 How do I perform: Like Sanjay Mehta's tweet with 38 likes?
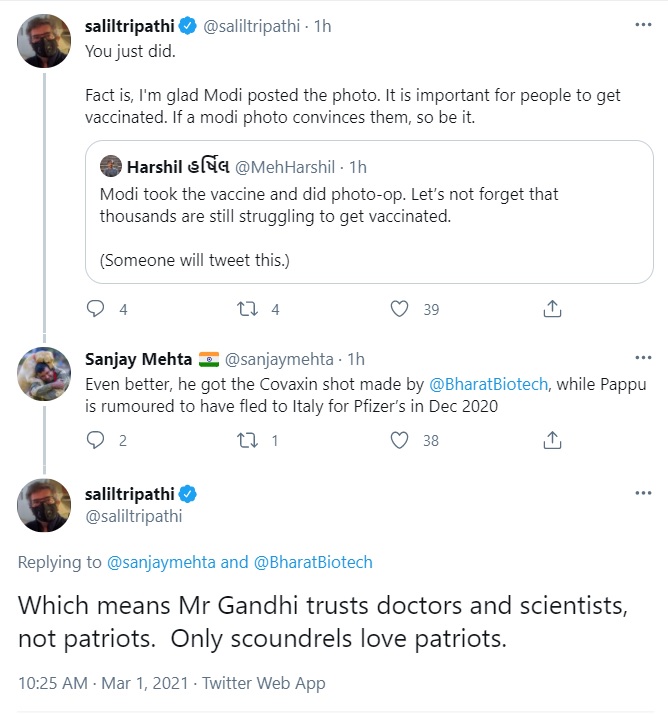tap(399, 439)
